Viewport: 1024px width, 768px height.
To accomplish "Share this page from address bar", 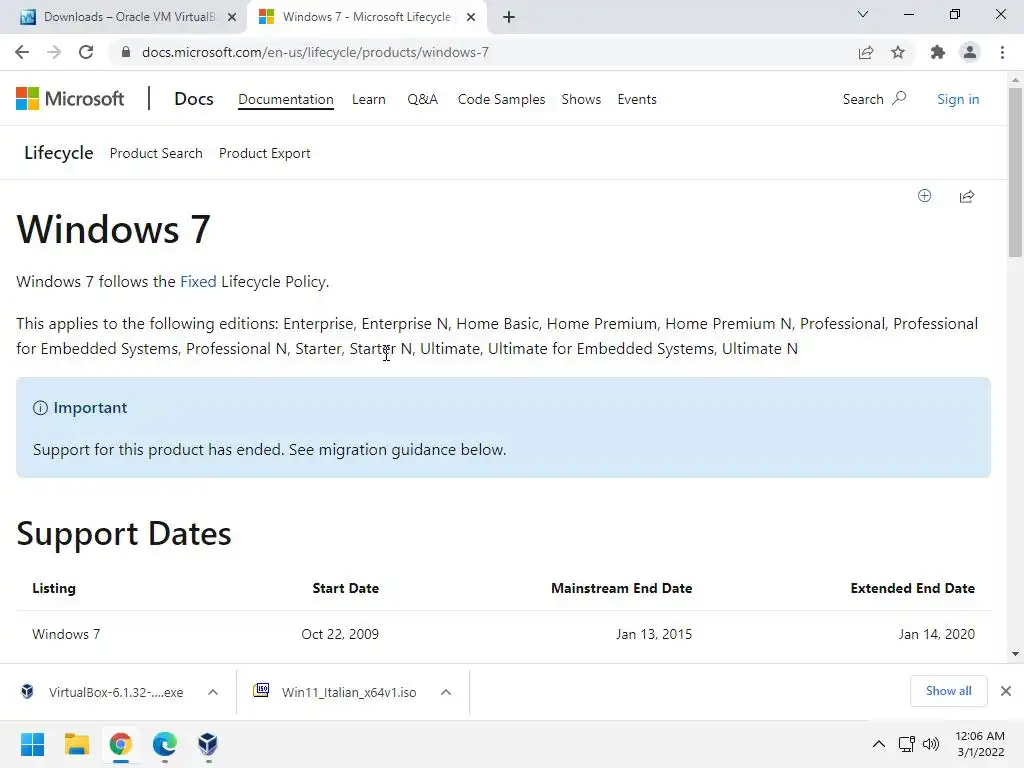I will (866, 52).
